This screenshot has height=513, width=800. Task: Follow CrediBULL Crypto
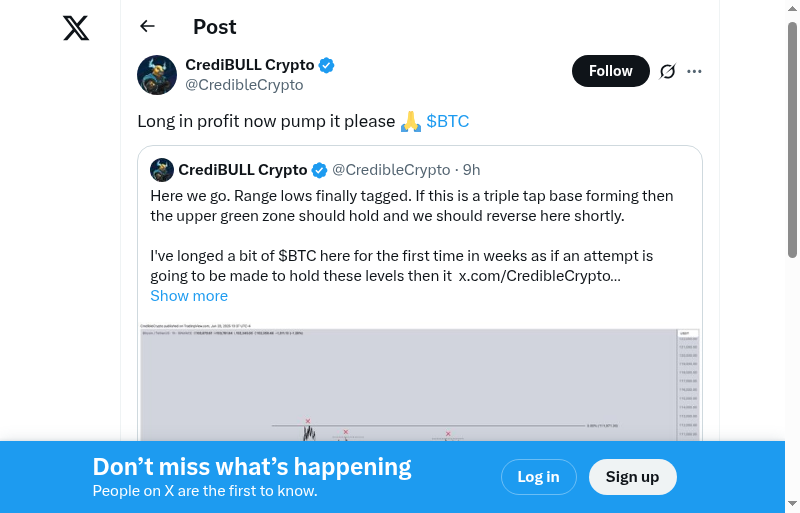[x=610, y=71]
